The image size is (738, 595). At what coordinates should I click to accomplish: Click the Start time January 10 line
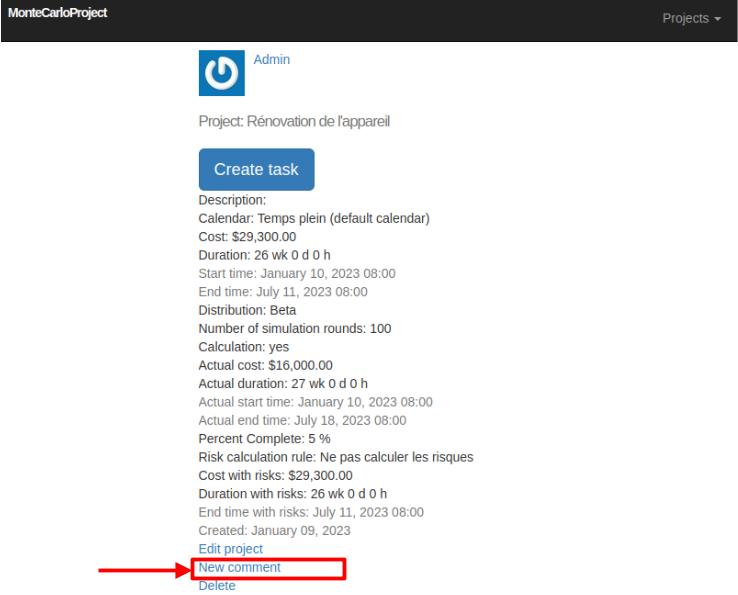pos(296,273)
